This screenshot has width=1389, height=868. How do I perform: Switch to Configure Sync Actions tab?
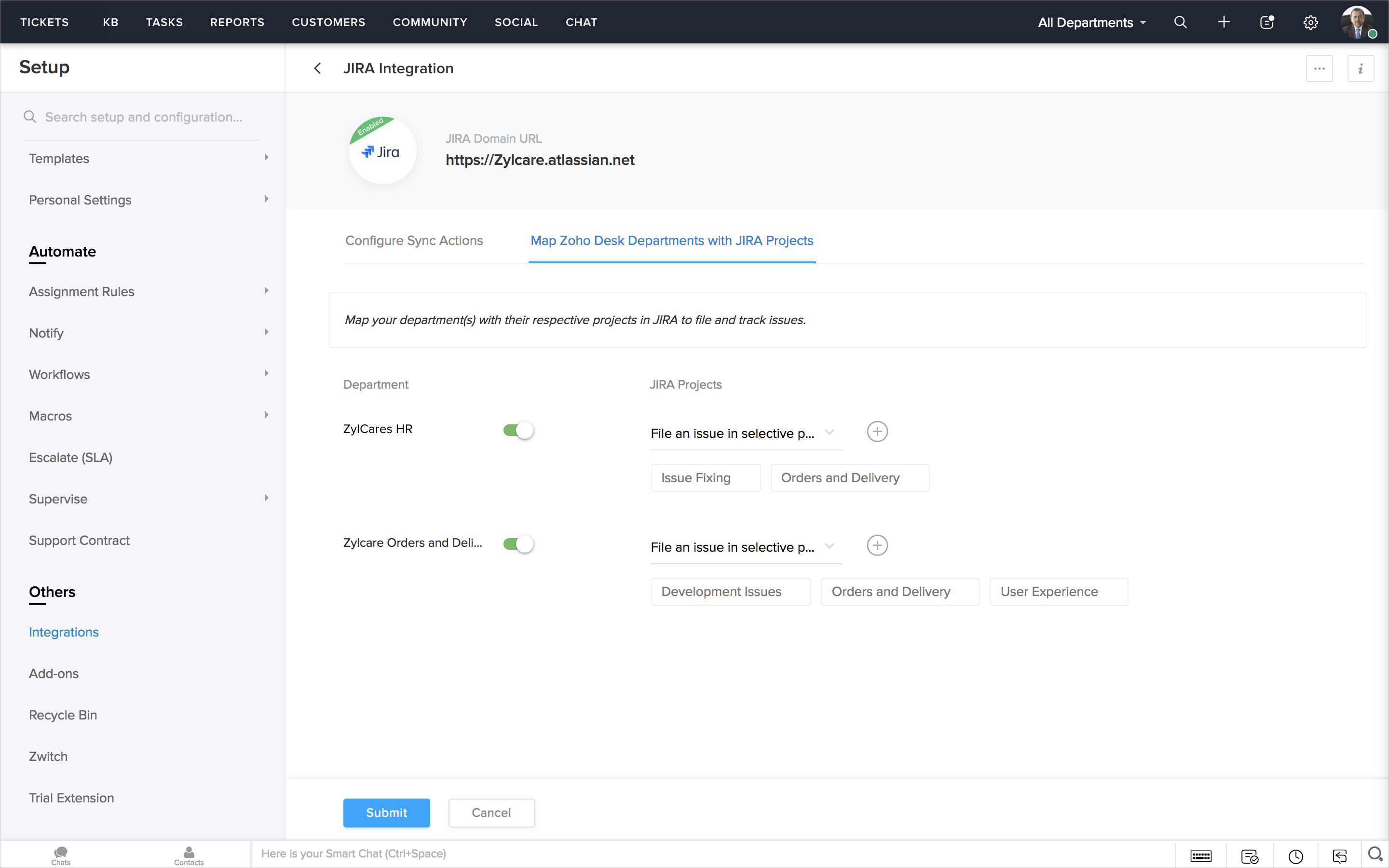[414, 241]
